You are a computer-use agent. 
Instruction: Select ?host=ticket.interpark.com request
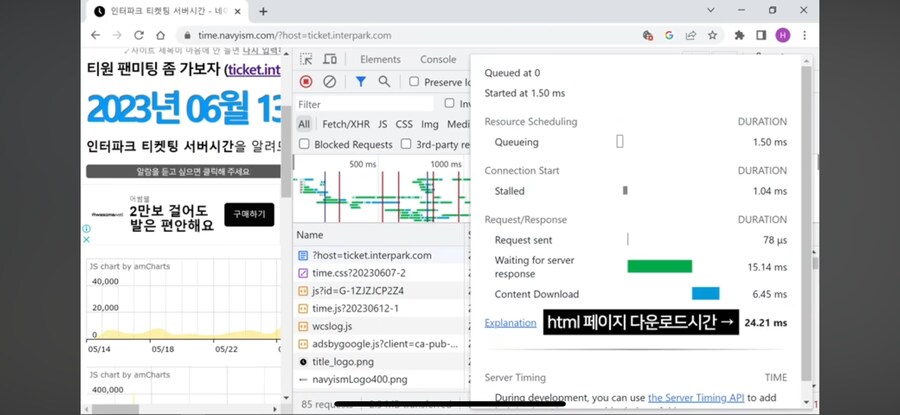(x=379, y=255)
